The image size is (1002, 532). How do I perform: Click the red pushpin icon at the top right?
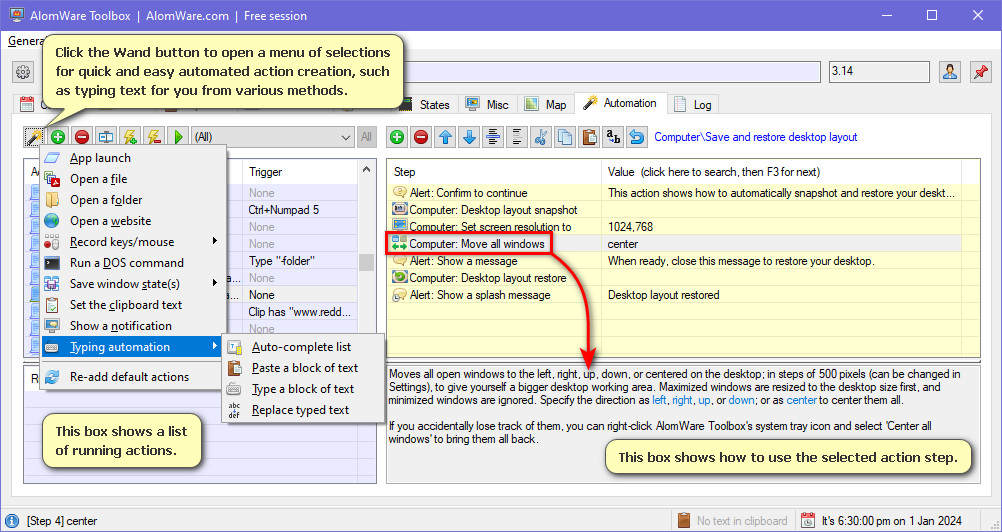click(x=978, y=72)
